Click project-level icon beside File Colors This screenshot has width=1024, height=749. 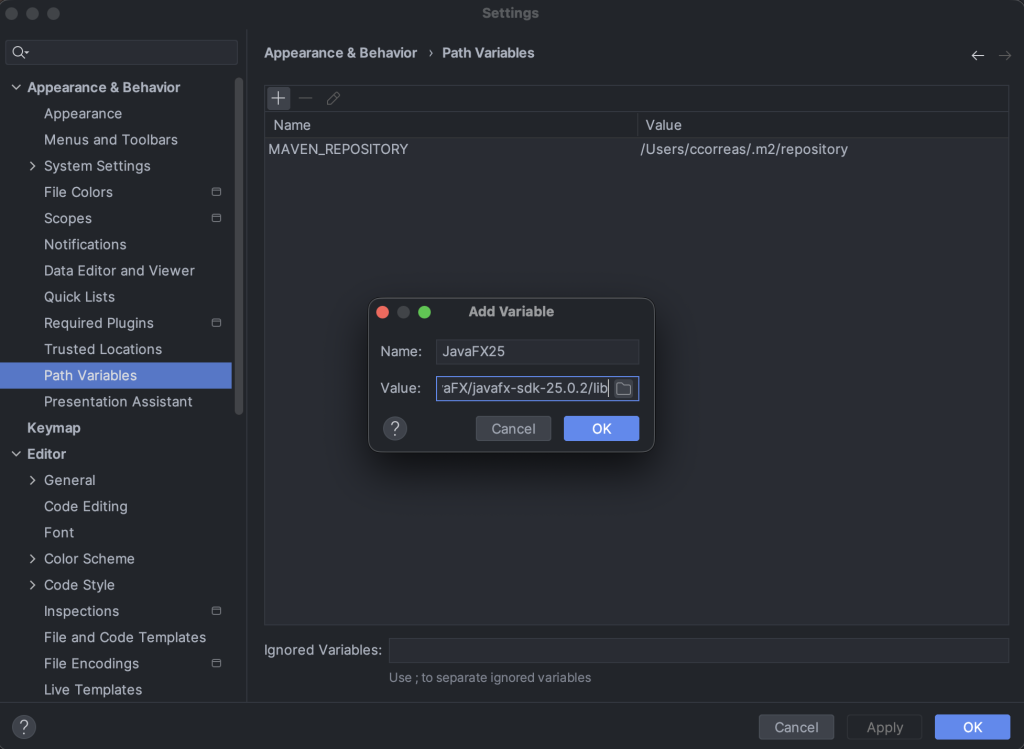point(216,192)
